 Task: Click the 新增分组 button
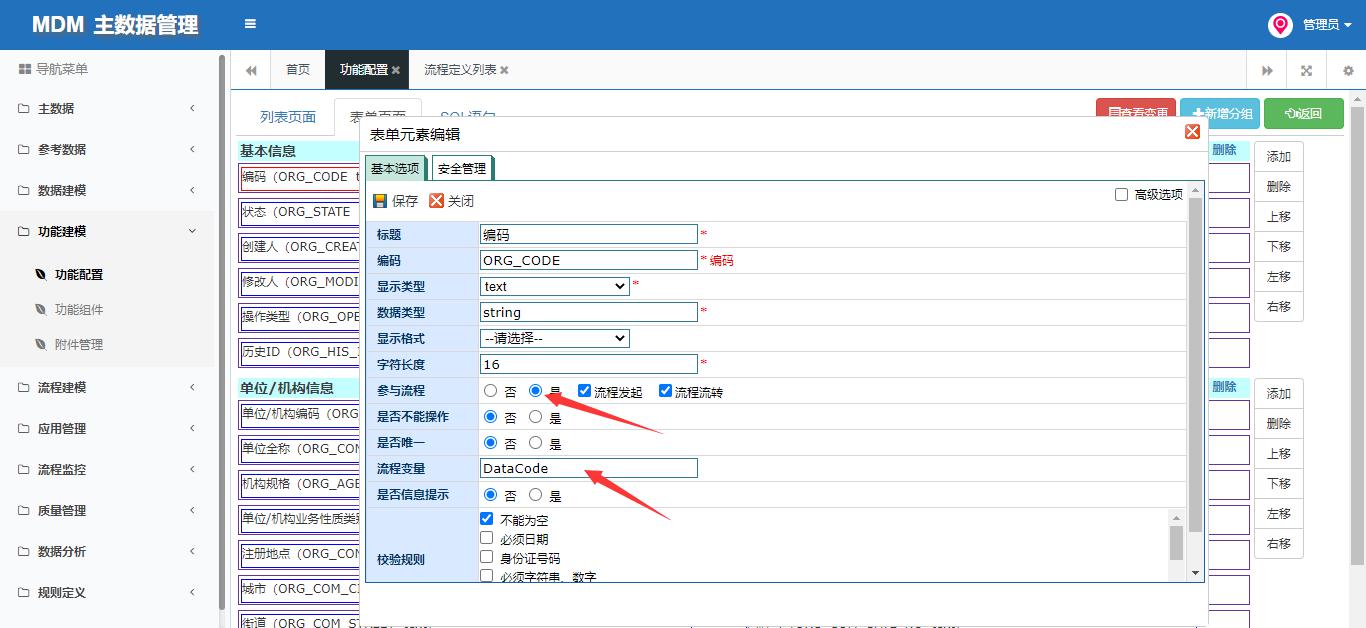coord(1220,114)
